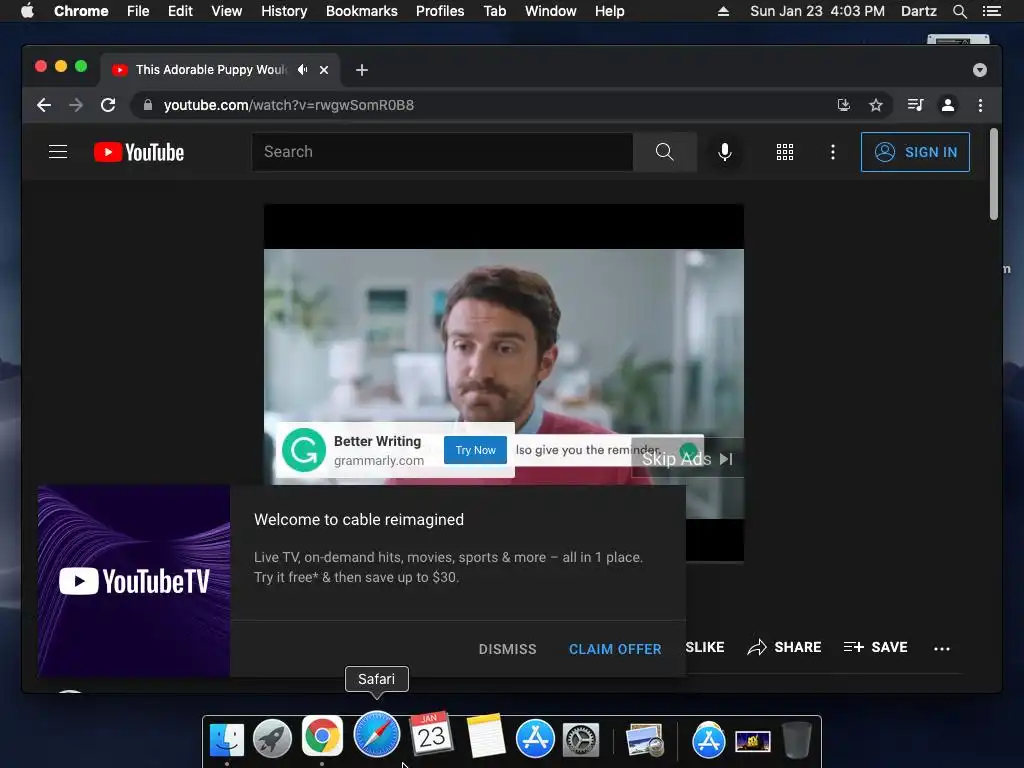
Task: Open the Notification Center list icon
Action: 992,11
